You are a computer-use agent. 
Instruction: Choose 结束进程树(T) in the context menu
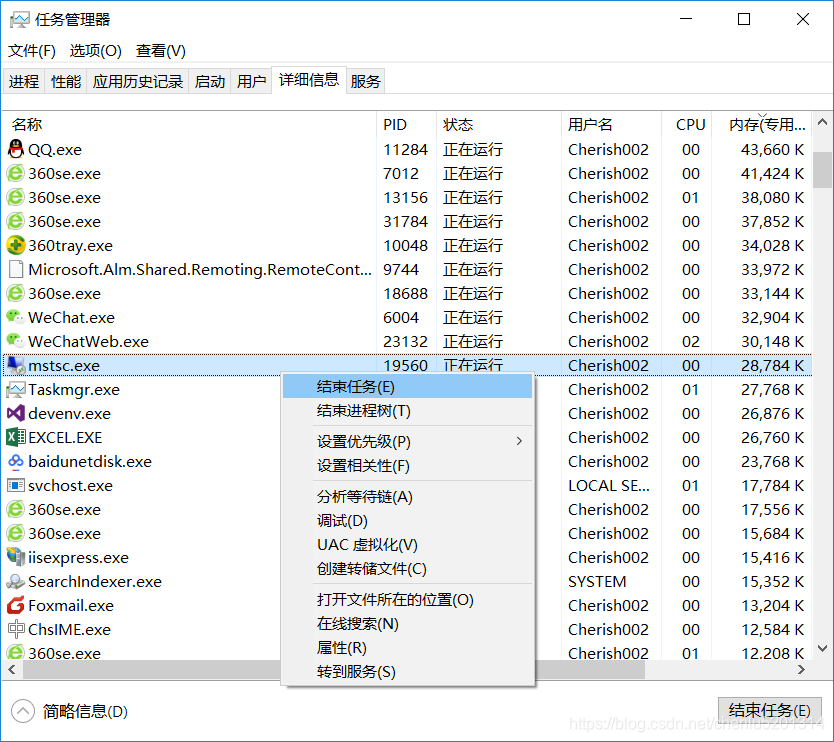(x=407, y=411)
